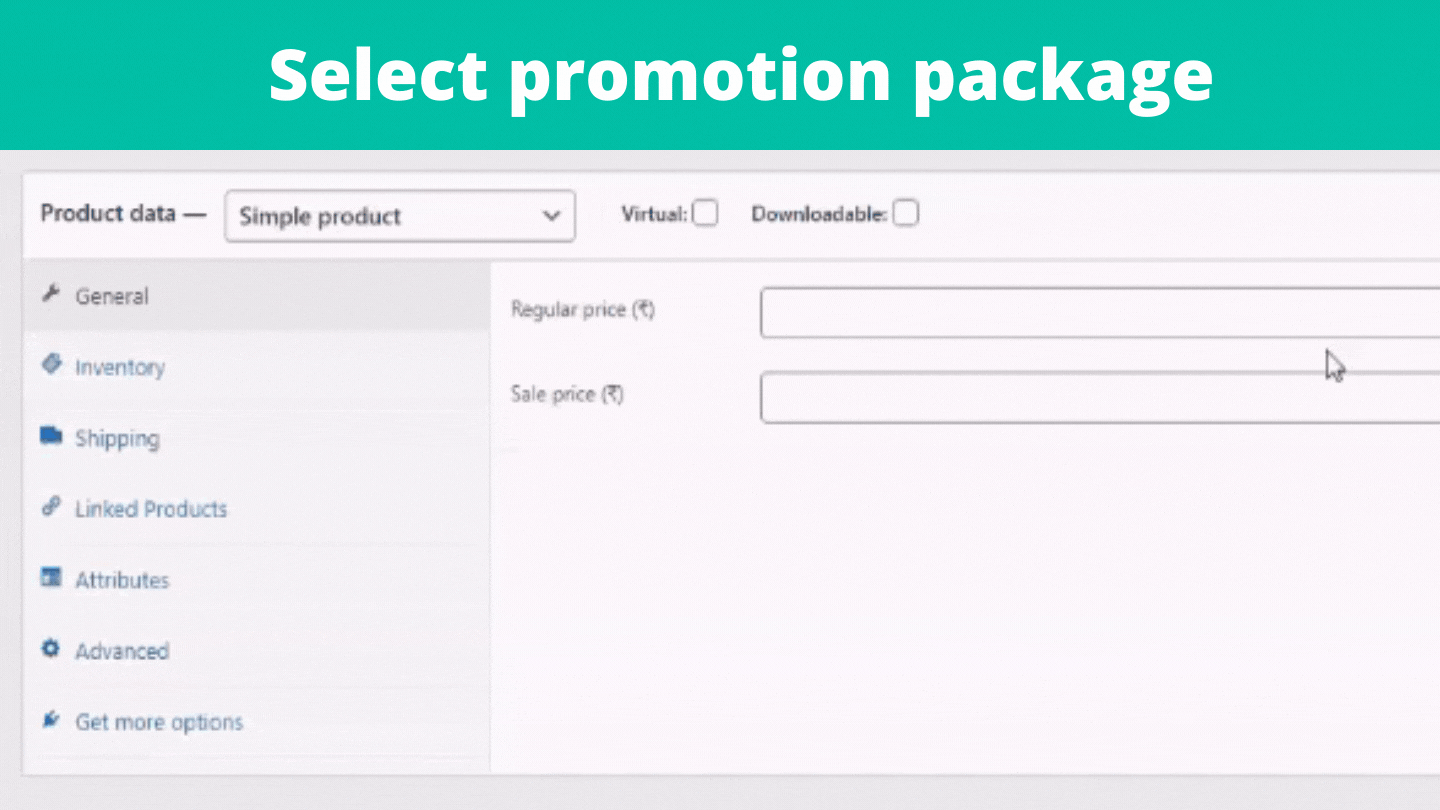Click the Get more options link

[x=159, y=722]
